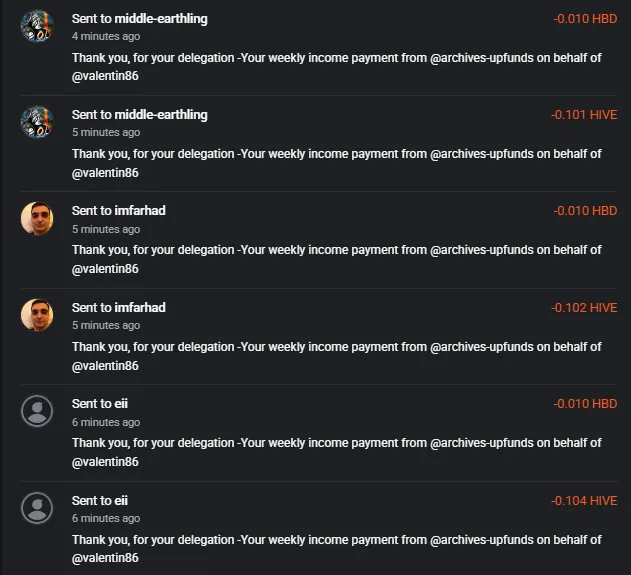The image size is (631, 575).
Task: Click eii's default avatar on the 0.010 HBD row
Action: [x=37, y=411]
